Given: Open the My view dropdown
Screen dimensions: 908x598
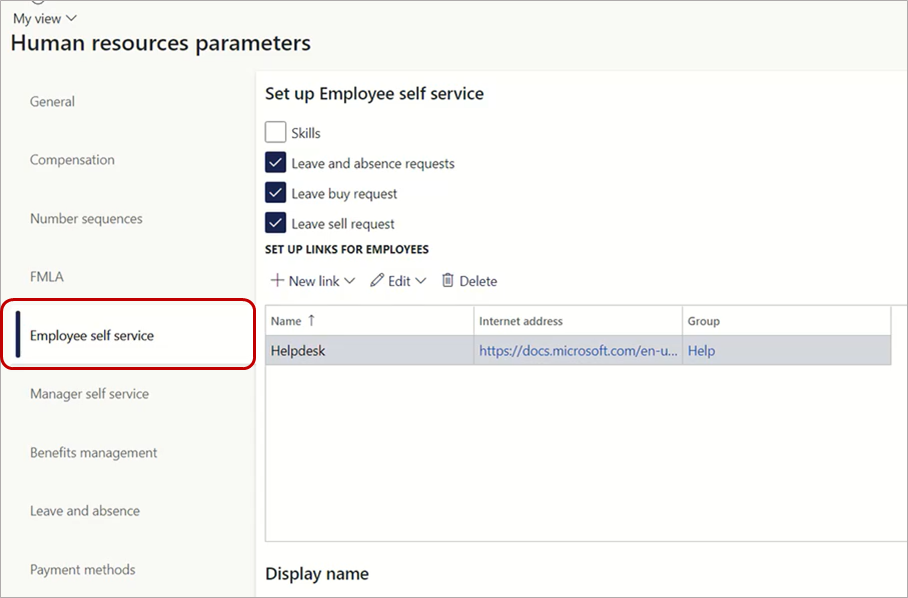Looking at the screenshot, I should tap(45, 19).
